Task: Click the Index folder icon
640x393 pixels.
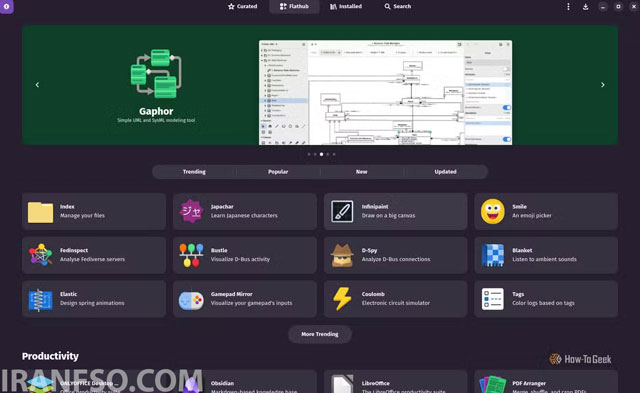Action: (40, 212)
